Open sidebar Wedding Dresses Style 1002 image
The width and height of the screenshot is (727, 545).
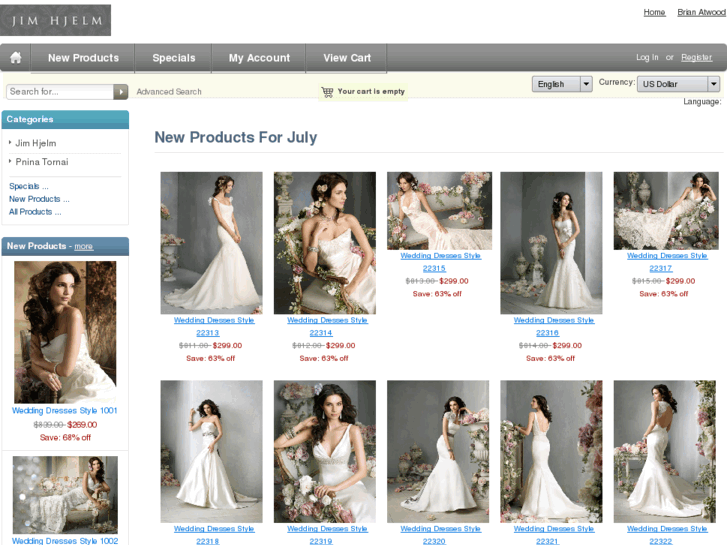(65, 495)
